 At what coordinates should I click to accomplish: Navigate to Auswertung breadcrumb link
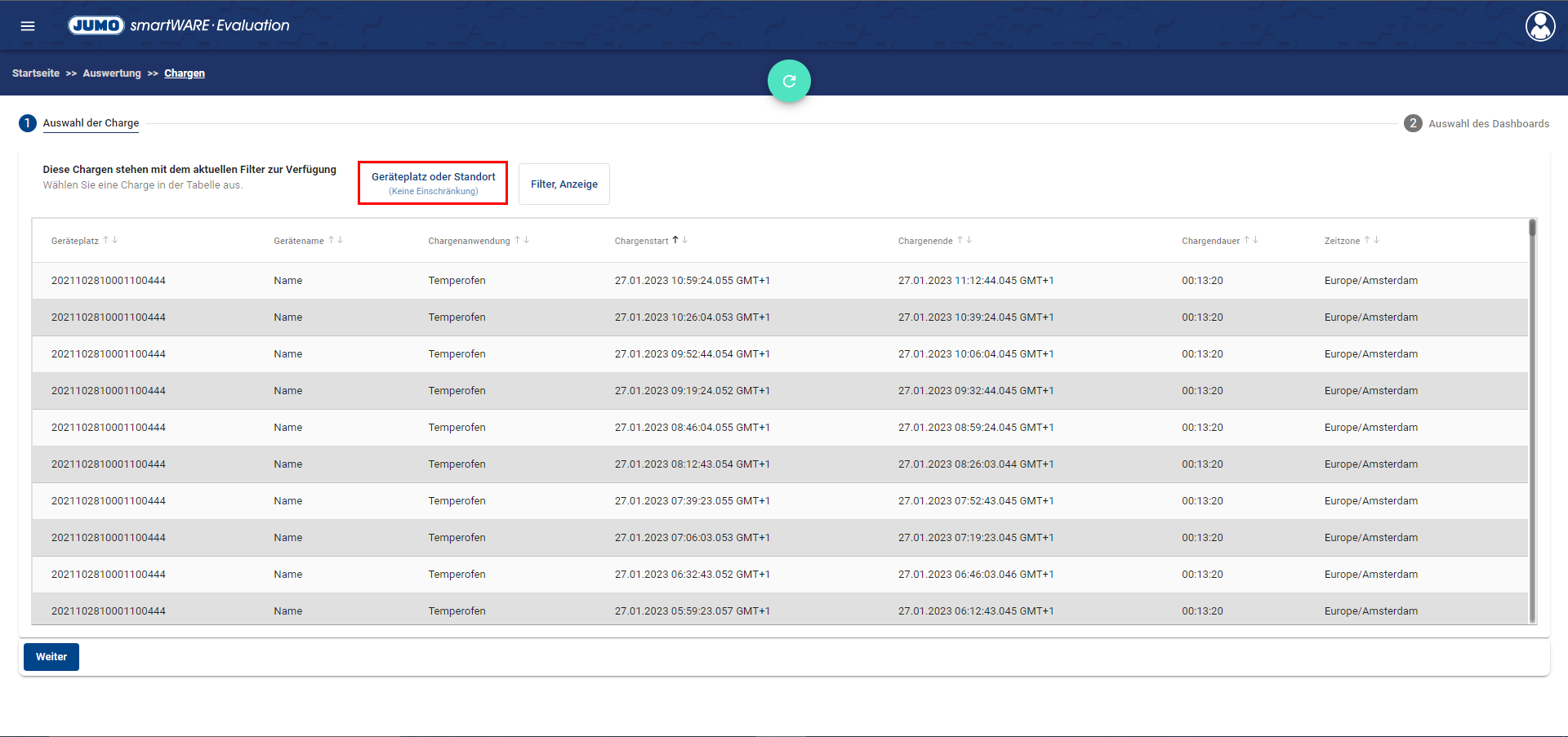[112, 73]
